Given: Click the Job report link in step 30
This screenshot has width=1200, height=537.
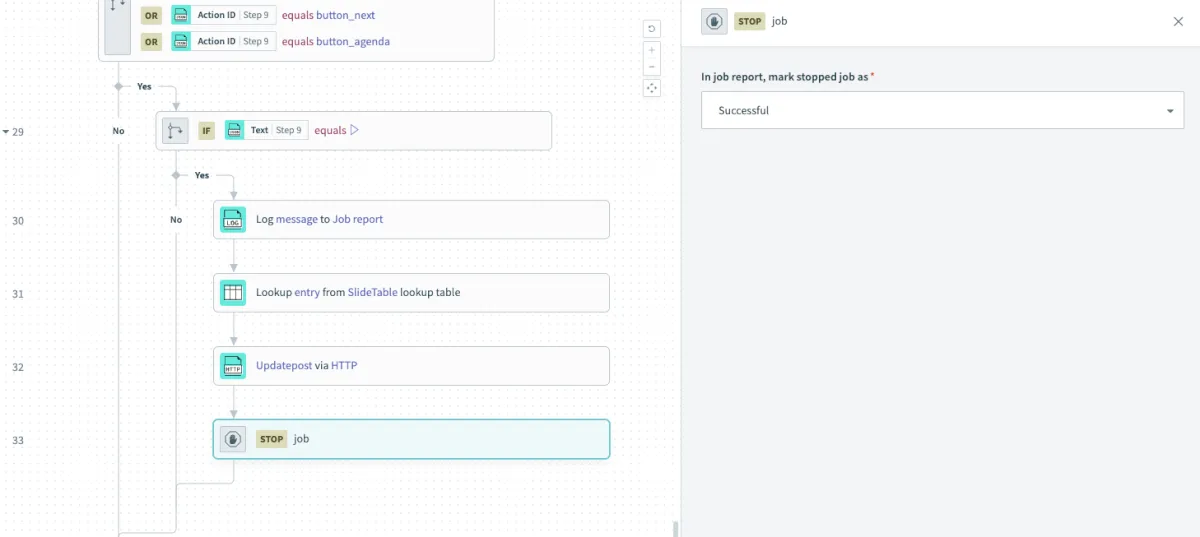Looking at the screenshot, I should point(358,219).
